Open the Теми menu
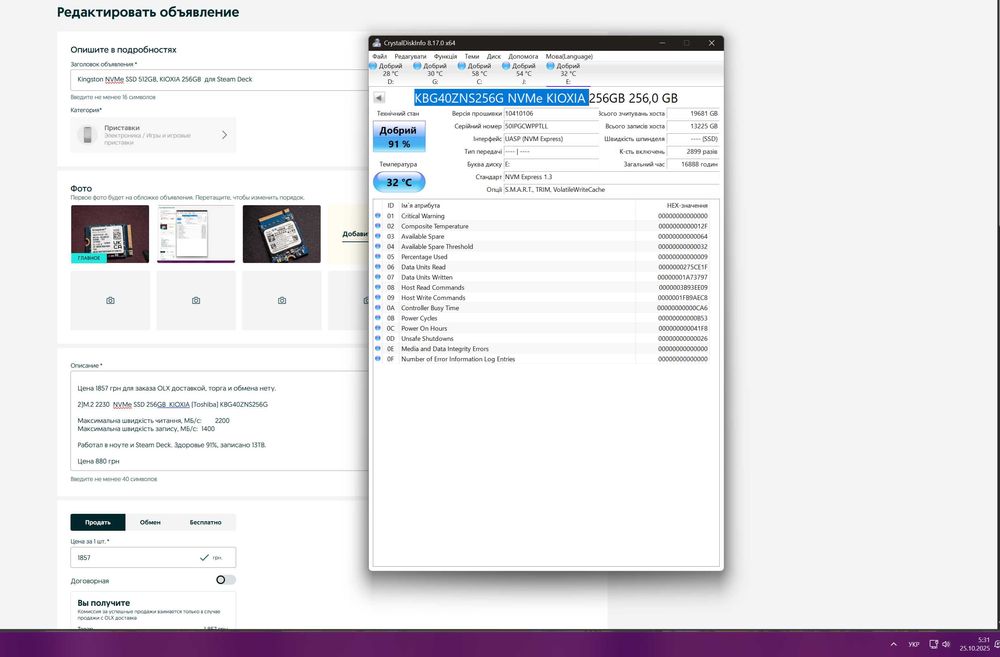The width and height of the screenshot is (1000, 657). point(472,56)
